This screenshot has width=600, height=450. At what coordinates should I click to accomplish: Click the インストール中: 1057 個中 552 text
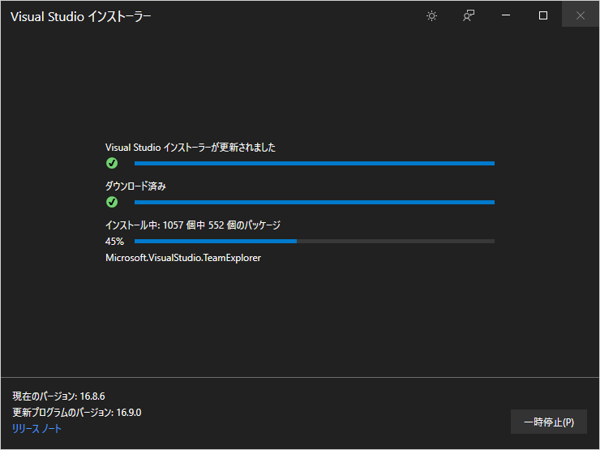[165, 225]
